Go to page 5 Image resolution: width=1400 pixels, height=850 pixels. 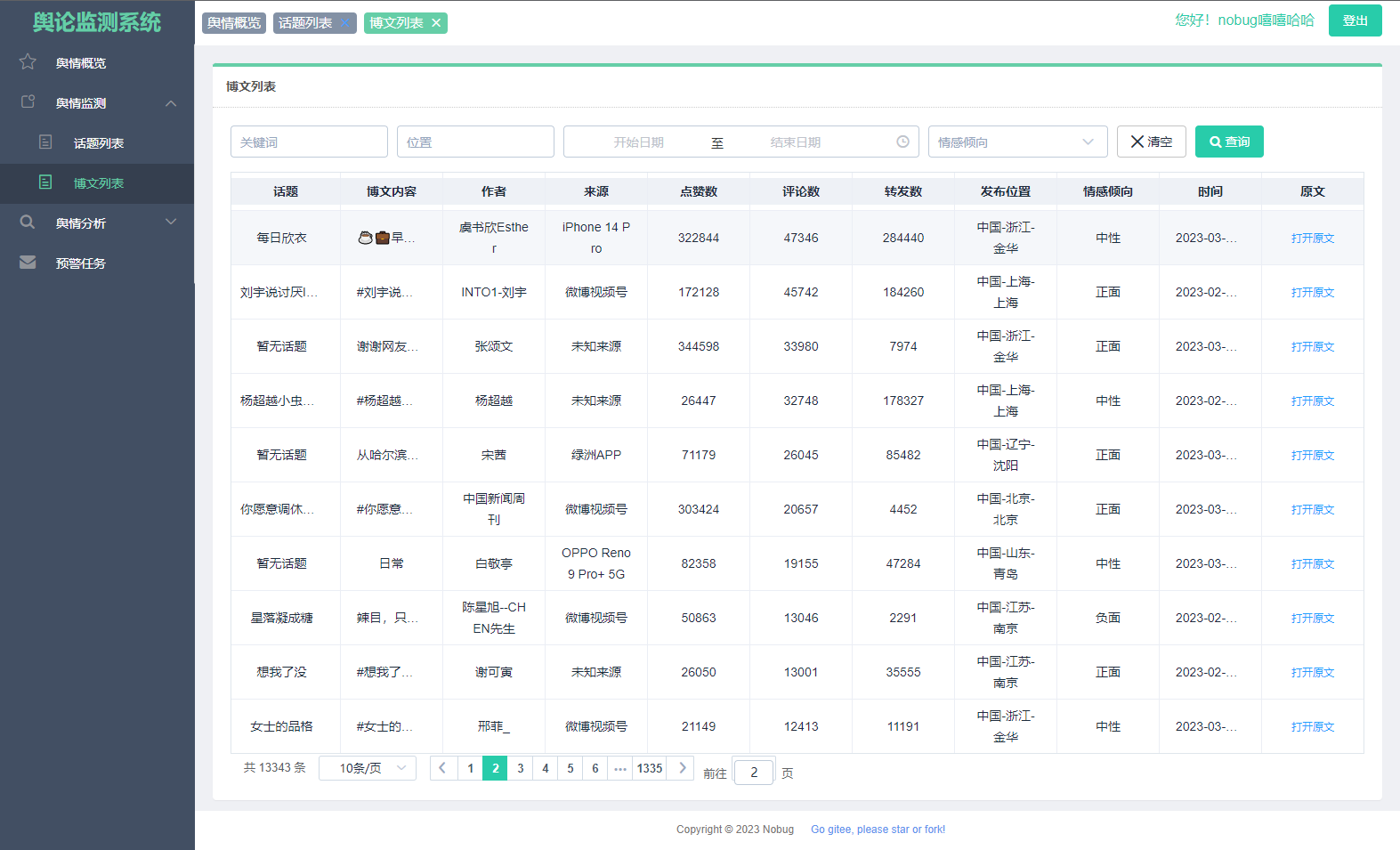pos(571,768)
